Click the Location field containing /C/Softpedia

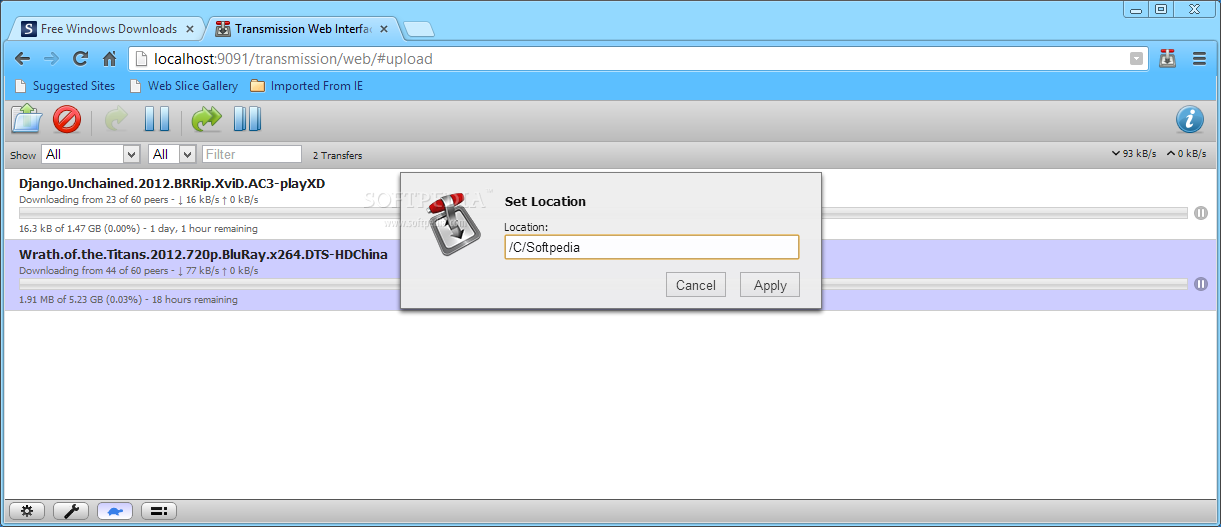pyautogui.click(x=652, y=247)
